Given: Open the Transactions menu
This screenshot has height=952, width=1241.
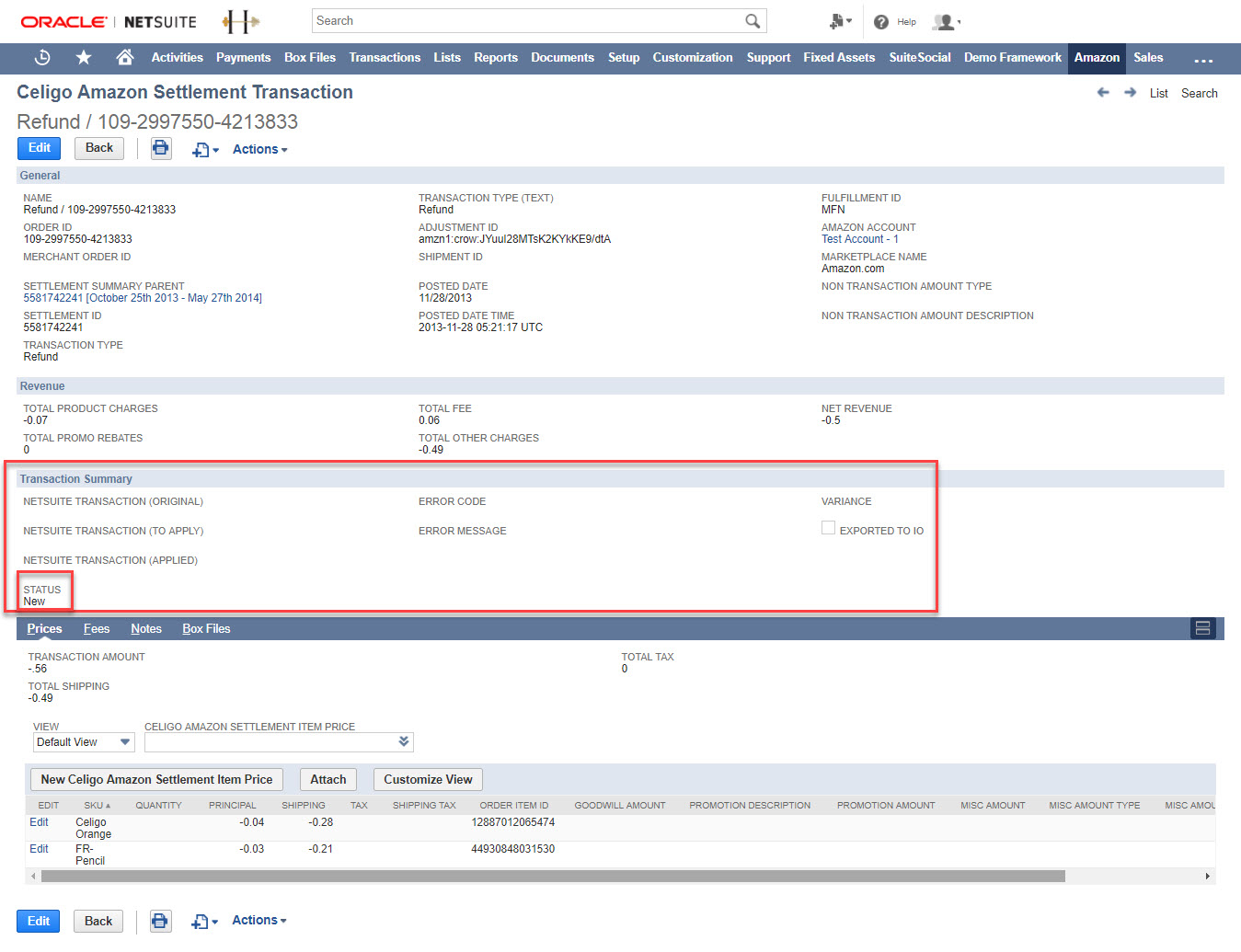Looking at the screenshot, I should [385, 58].
